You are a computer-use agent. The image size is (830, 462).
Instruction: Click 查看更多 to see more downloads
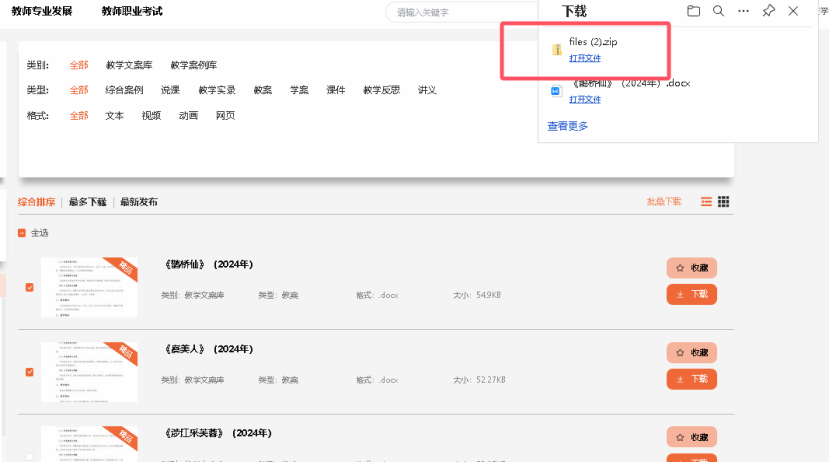pyautogui.click(x=567, y=126)
